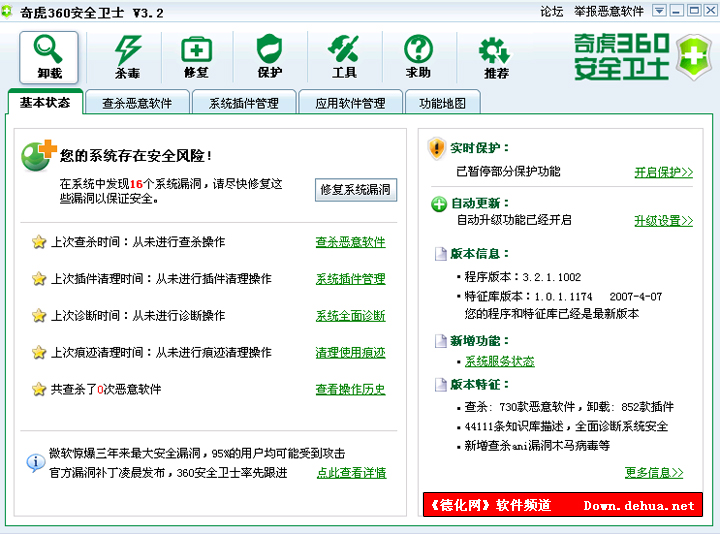The height and width of the screenshot is (534, 720).
Task: Select the 功能地图 tab
Action: point(443,103)
